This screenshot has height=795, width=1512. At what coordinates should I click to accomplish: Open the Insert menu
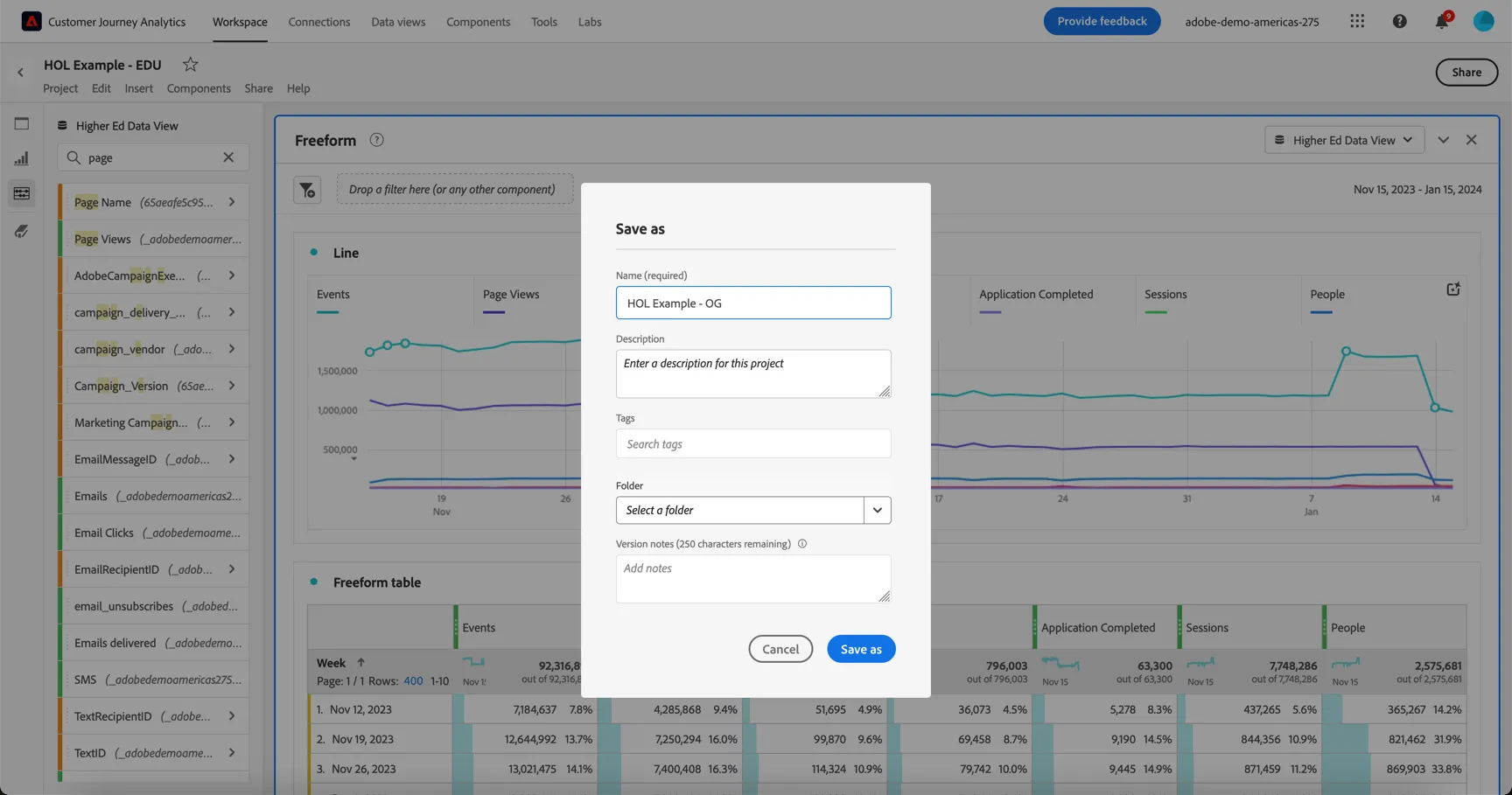pyautogui.click(x=138, y=88)
